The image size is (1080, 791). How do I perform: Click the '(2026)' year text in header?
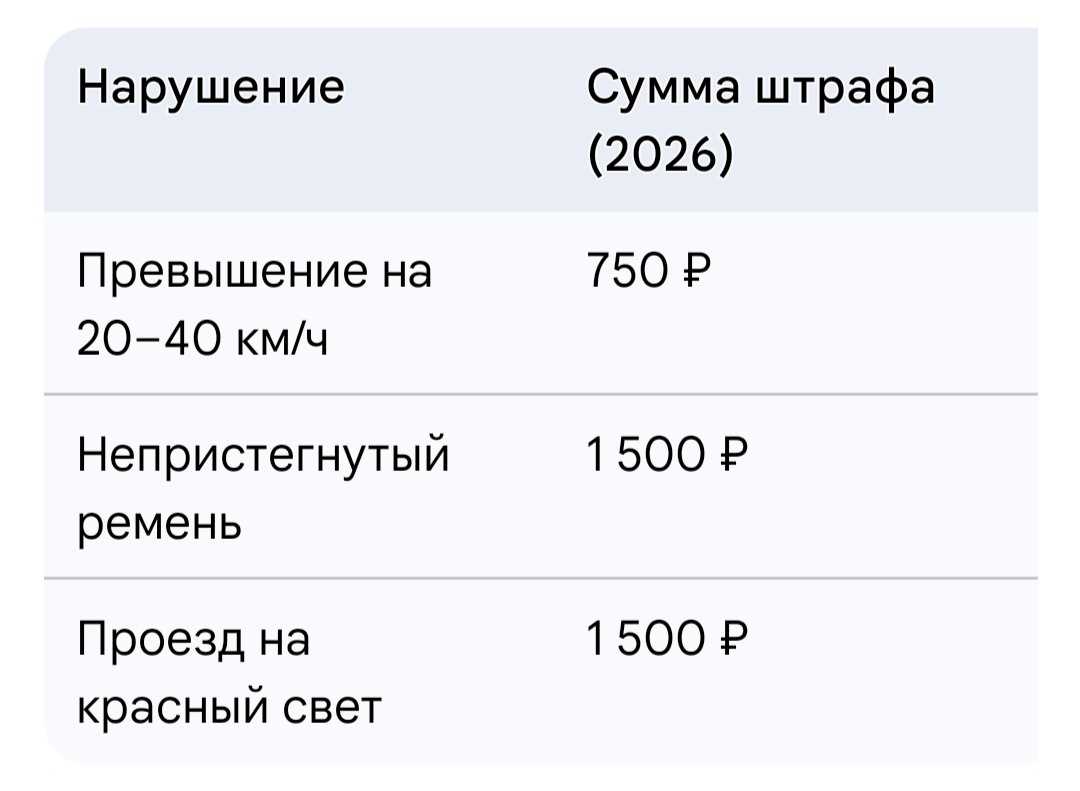coord(661,154)
